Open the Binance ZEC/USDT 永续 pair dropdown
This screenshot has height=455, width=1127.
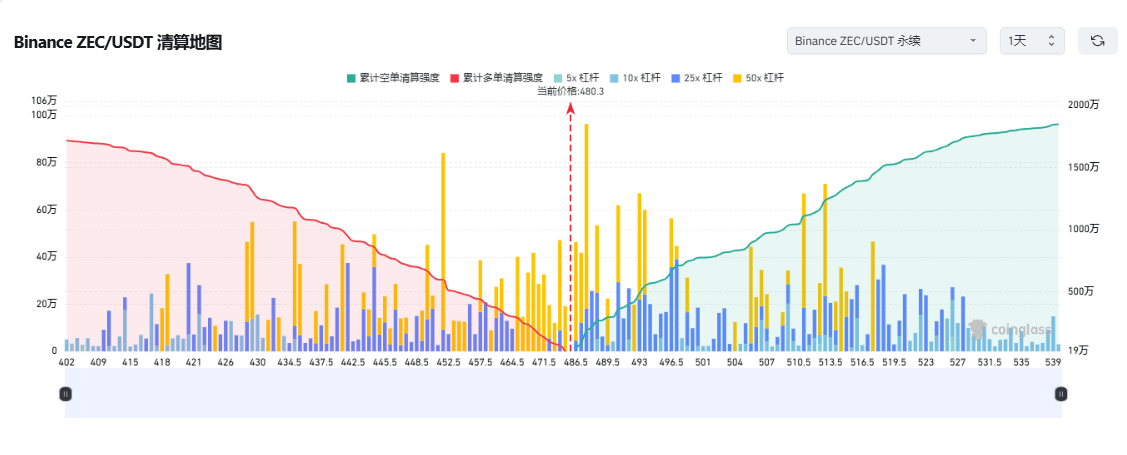[x=887, y=41]
